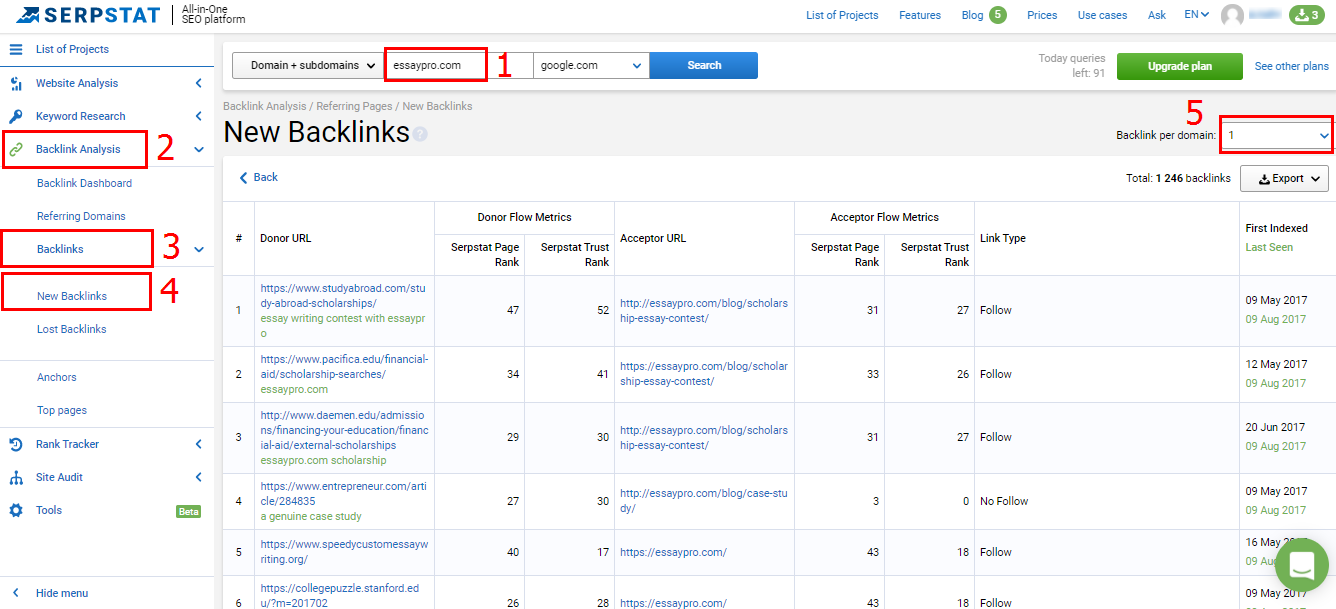Viewport: 1336px width, 609px height.
Task: Open the Domain + subdomains dropdown
Action: pyautogui.click(x=308, y=65)
